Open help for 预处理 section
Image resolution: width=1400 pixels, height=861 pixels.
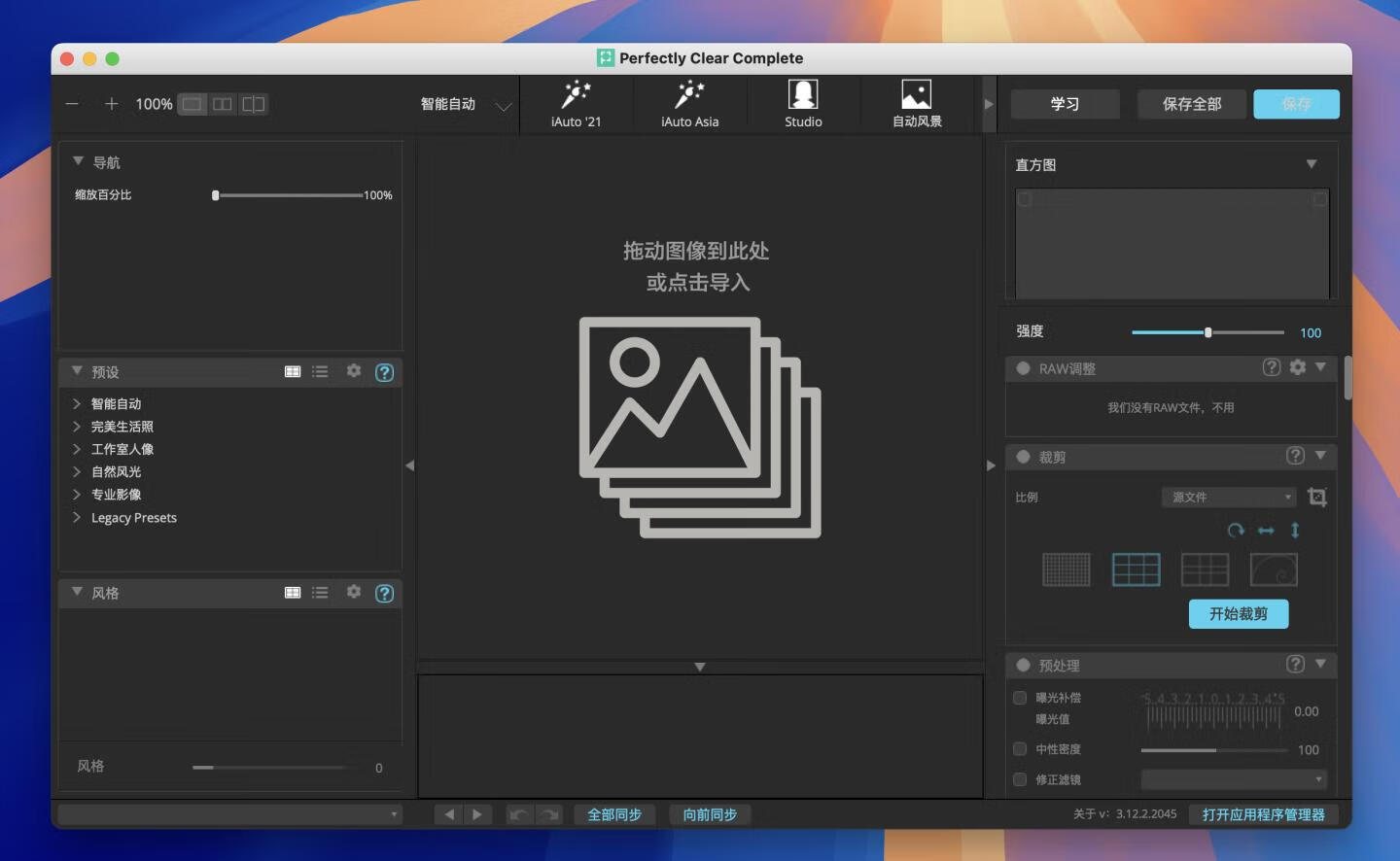pyautogui.click(x=1296, y=664)
